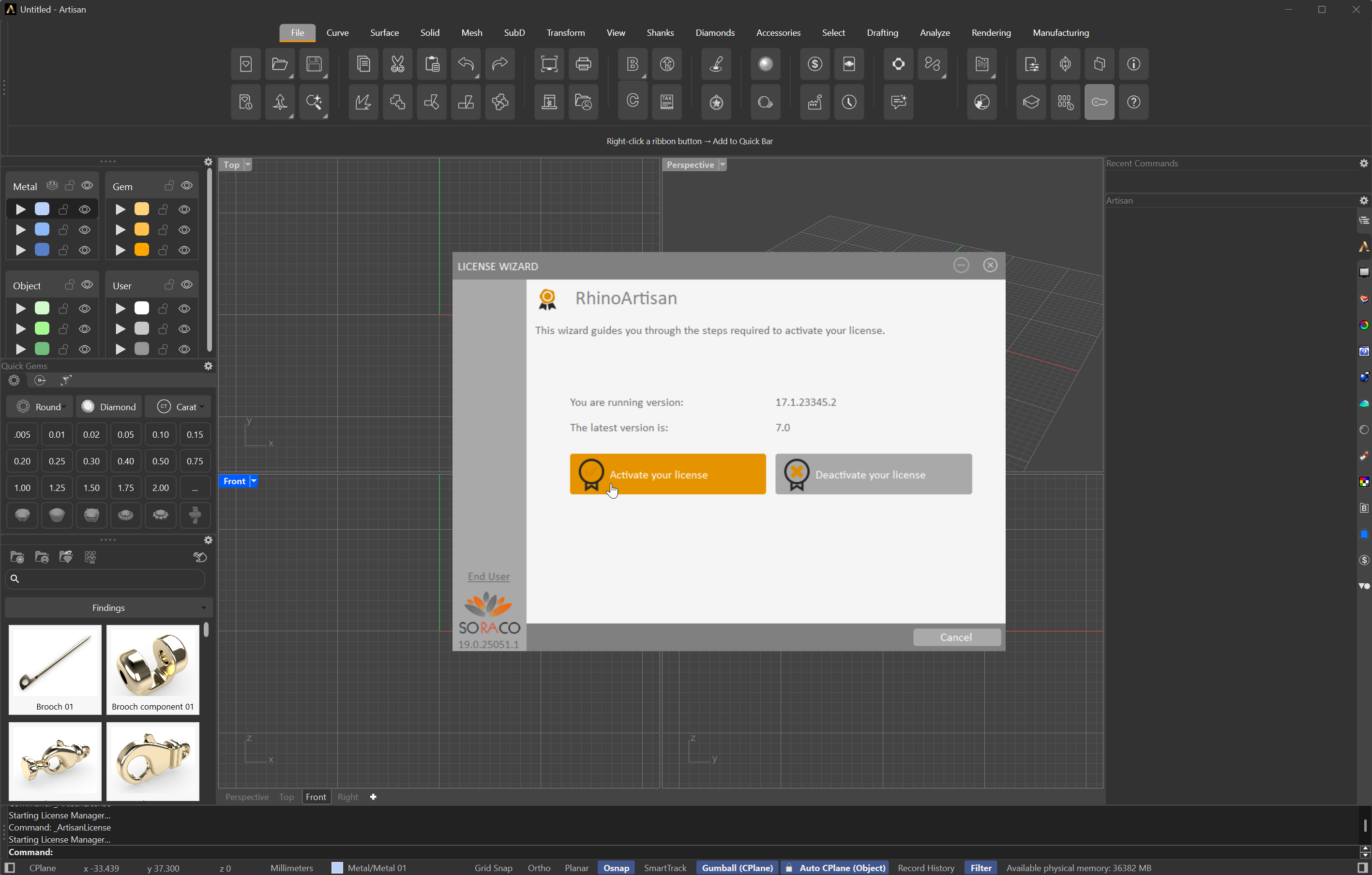Open the Round gem shape dropdown
Screen dimensions: 1372x875
click(x=40, y=406)
